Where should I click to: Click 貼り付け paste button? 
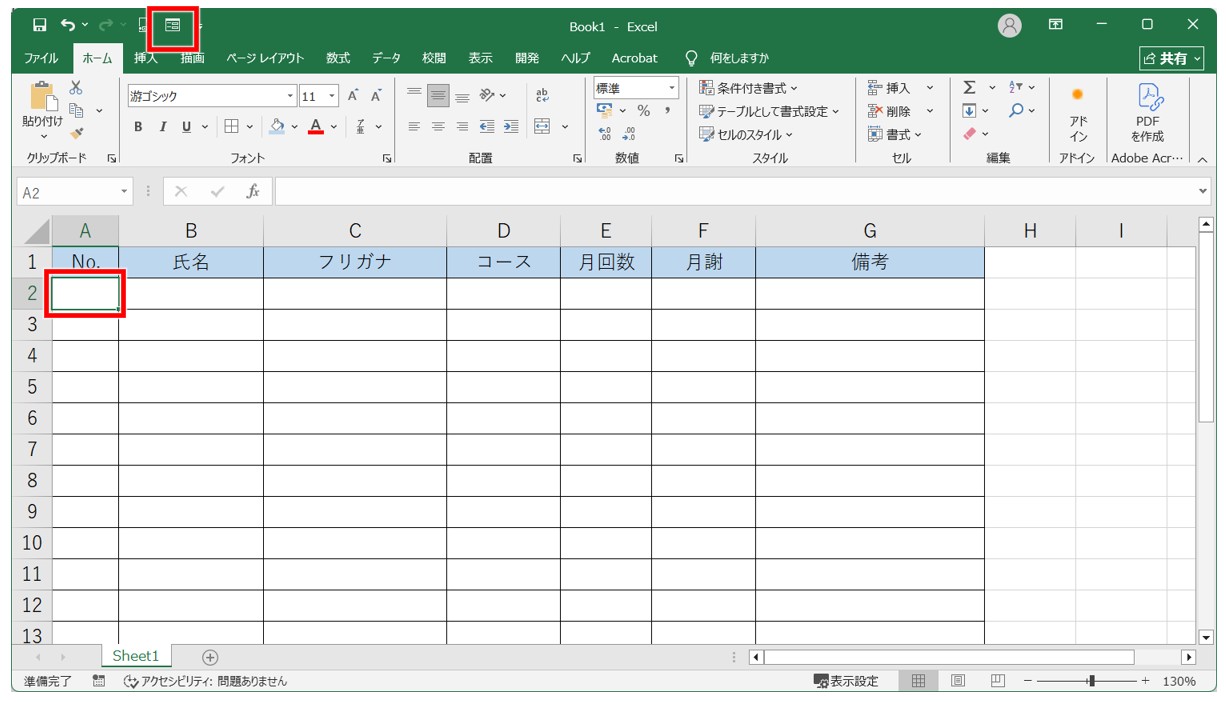(x=42, y=108)
